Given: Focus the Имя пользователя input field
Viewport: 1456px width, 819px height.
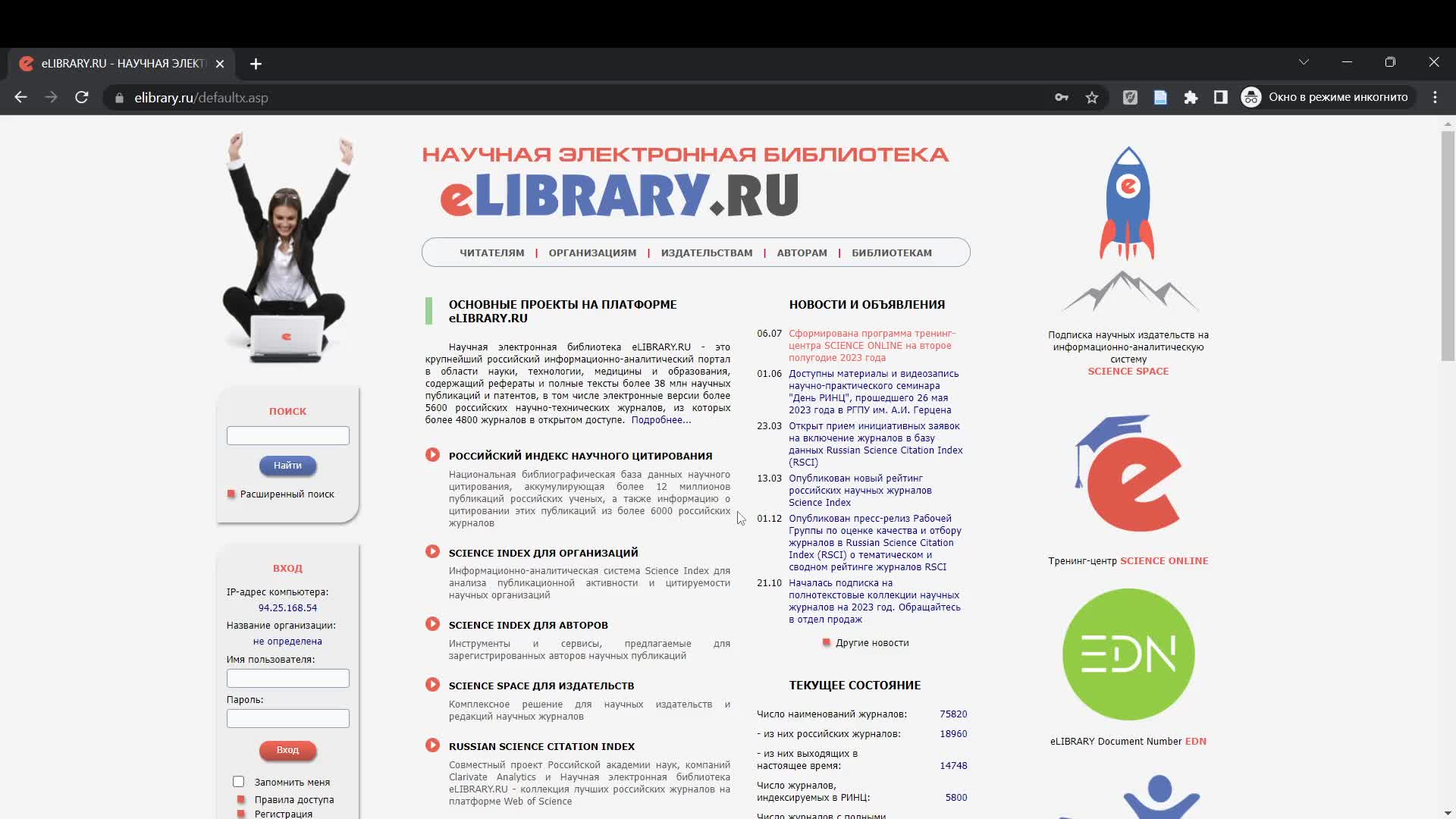Looking at the screenshot, I should 287,678.
